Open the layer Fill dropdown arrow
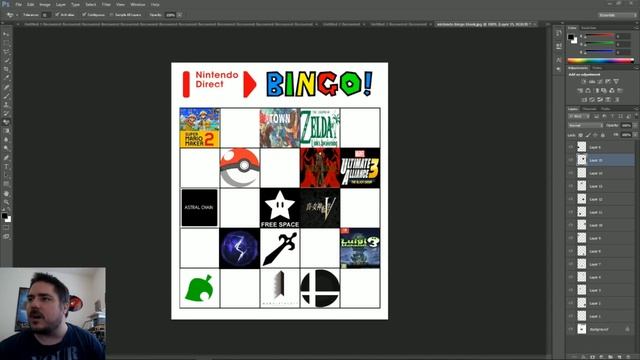The height and width of the screenshot is (360, 640). (x=636, y=135)
